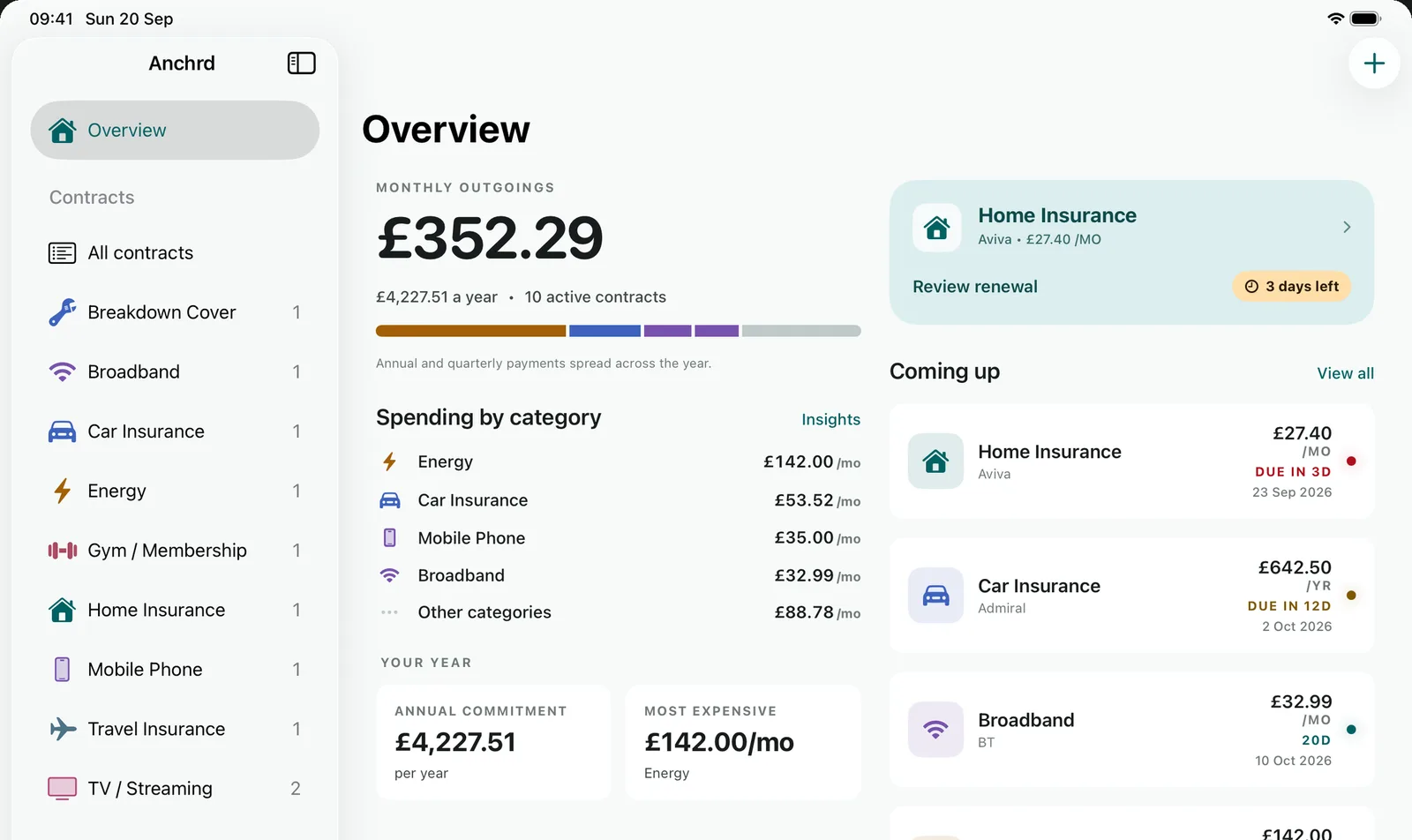
Task: Tap house icon on Home Insurance upcoming card
Action: click(935, 461)
